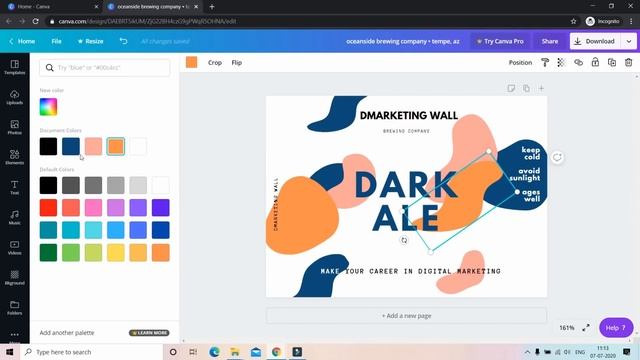Select the white document color swatch

click(138, 146)
